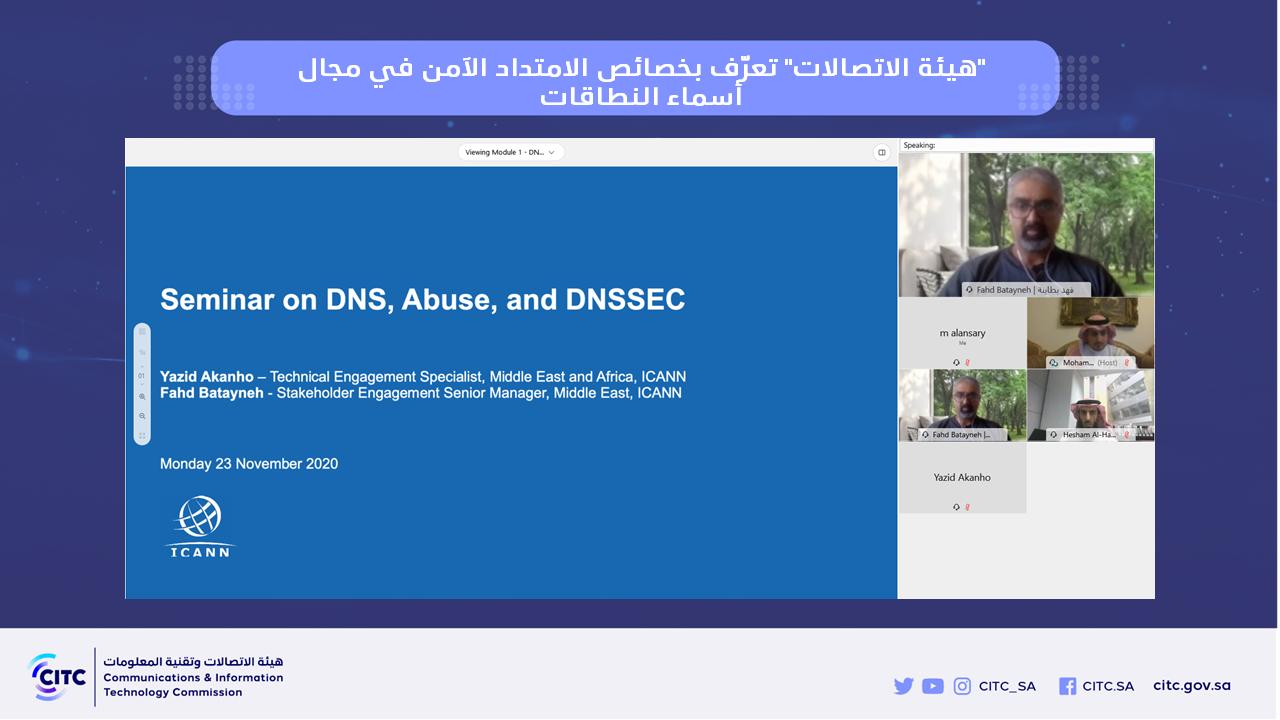Click the slide title 'Seminar on DNS, Abuse, and DNSSEC'
The height and width of the screenshot is (720, 1280).
point(423,300)
